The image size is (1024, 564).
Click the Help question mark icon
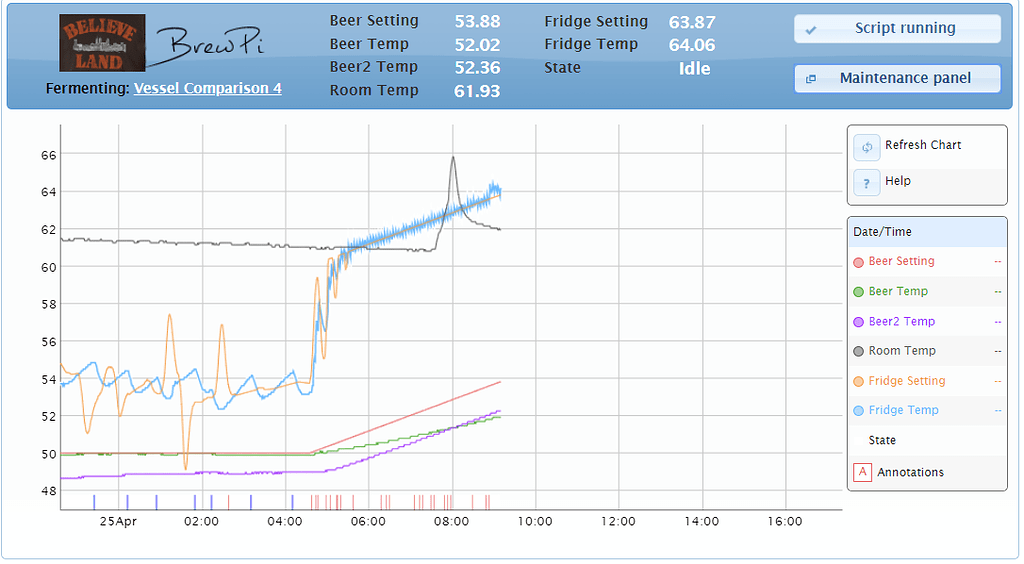click(866, 182)
